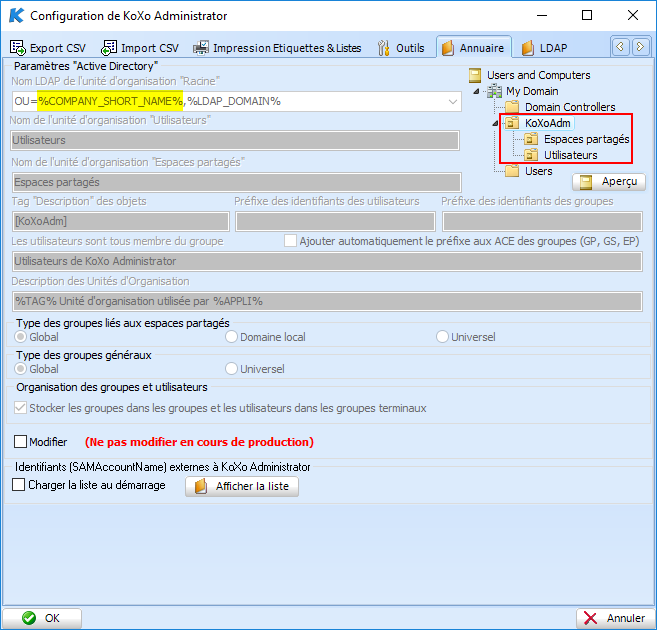Collapse the KoXoAdm tree node
This screenshot has height=630, width=657.
click(x=496, y=123)
